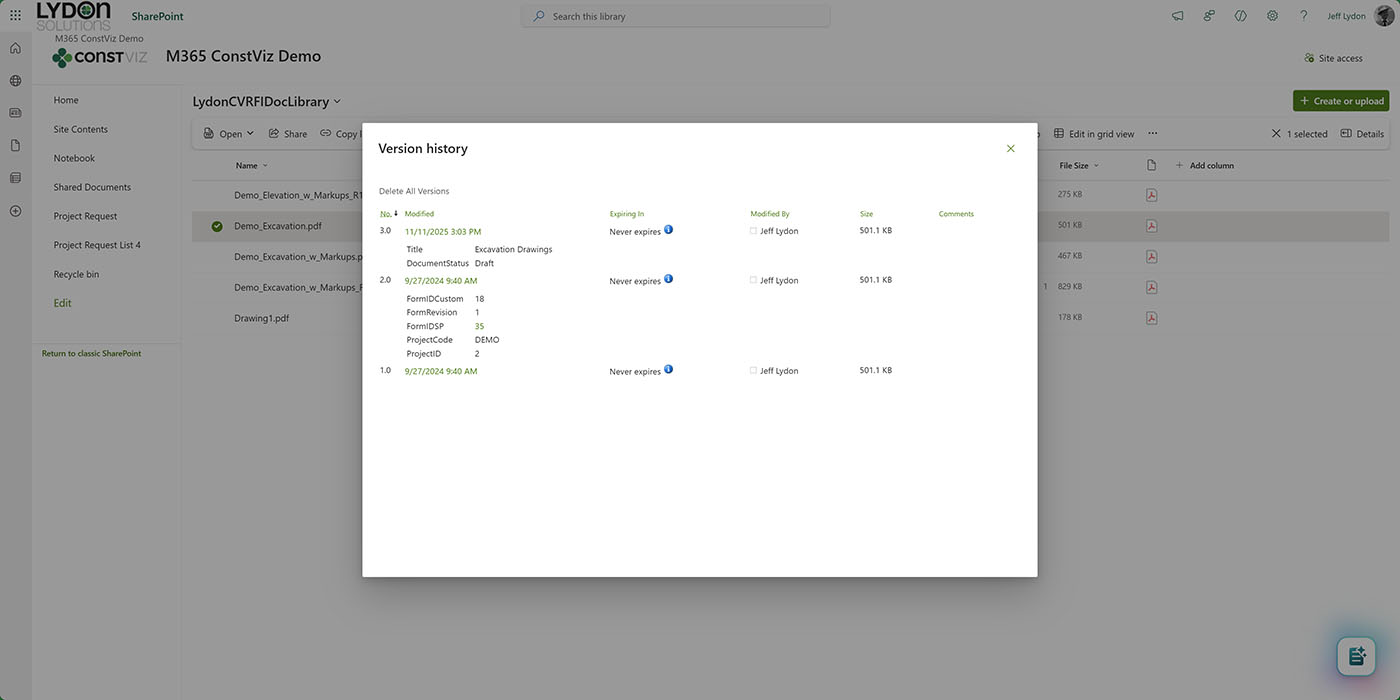Click Delete All Versions link

point(413,191)
